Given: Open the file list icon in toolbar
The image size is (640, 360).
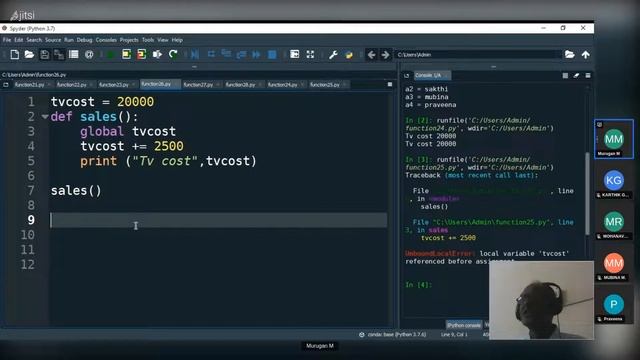Looking at the screenshot, I should tap(73, 54).
